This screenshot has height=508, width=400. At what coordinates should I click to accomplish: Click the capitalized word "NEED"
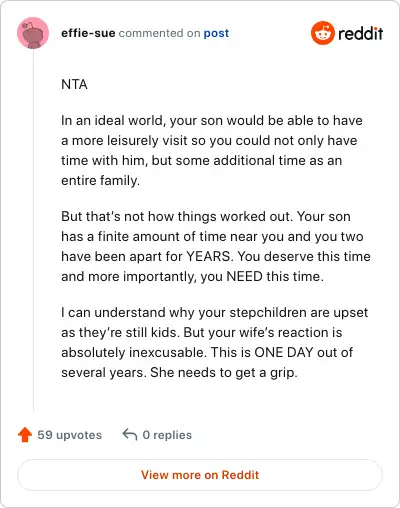[x=244, y=276]
